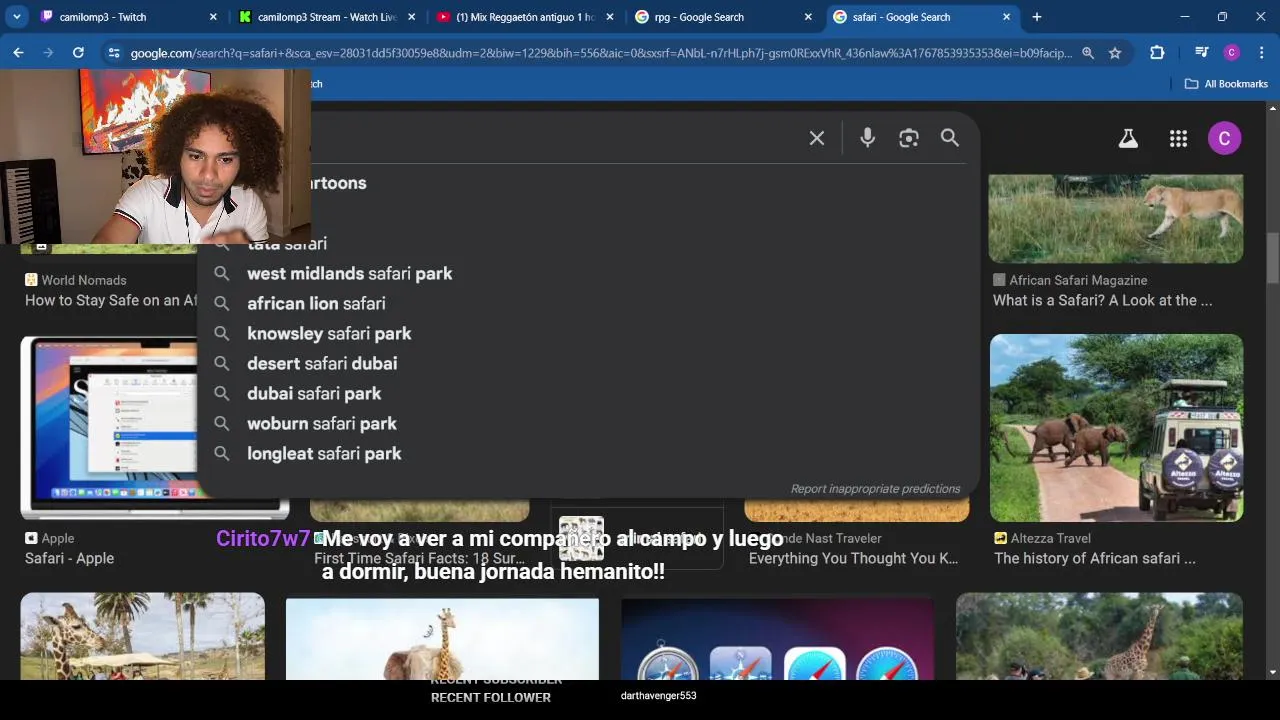
Task: Choose suggestion longleat safari park
Action: 324,454
